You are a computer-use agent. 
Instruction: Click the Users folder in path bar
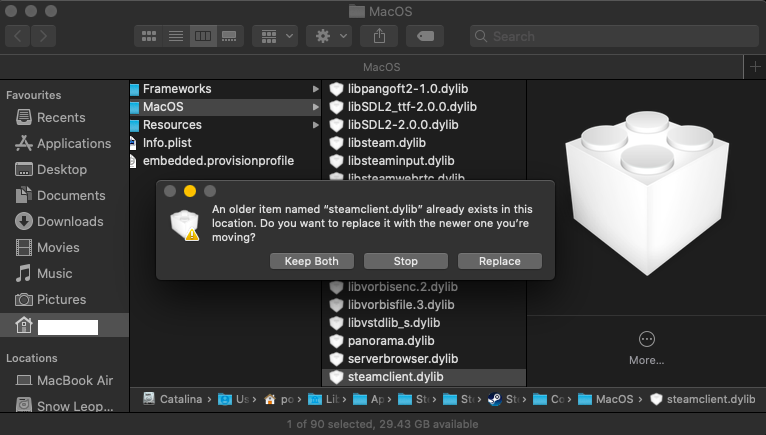[234, 399]
